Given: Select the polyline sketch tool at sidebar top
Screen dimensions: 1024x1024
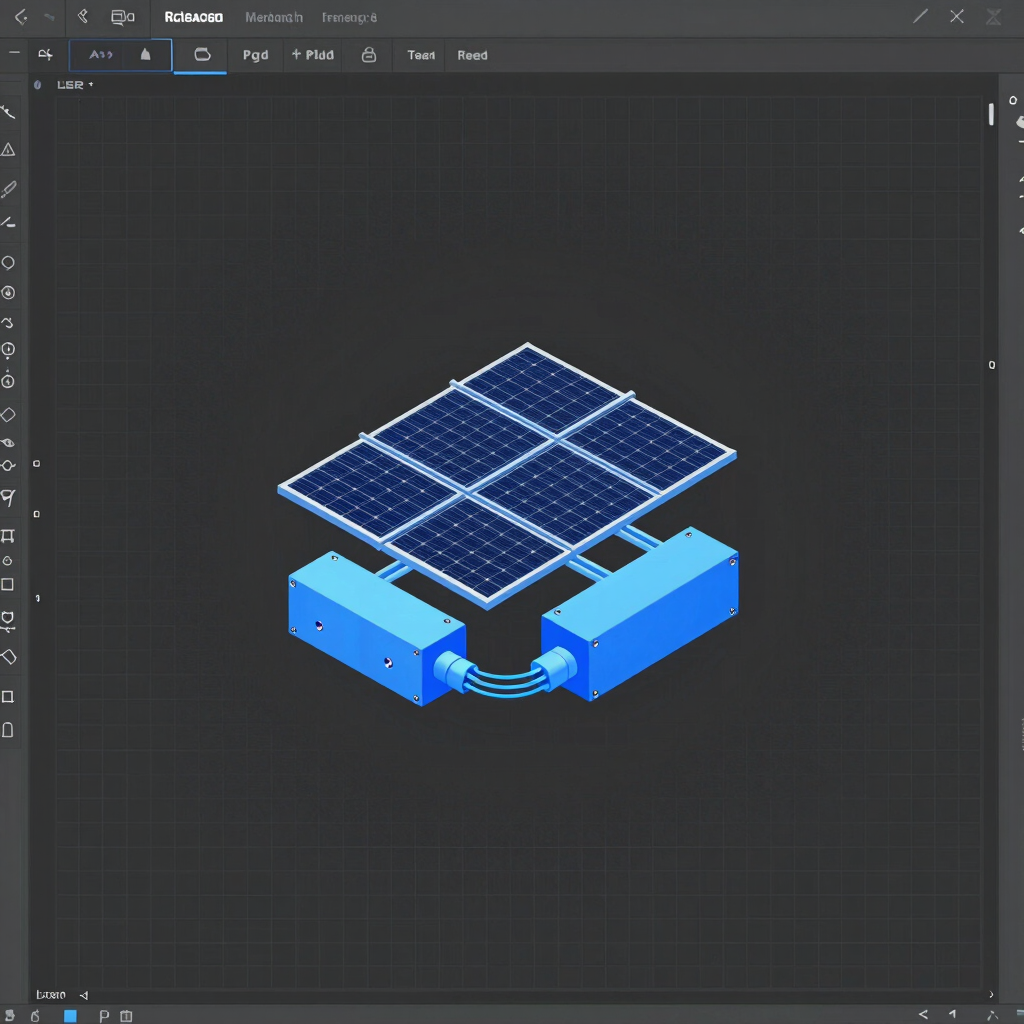Looking at the screenshot, I should pyautogui.click(x=8, y=112).
